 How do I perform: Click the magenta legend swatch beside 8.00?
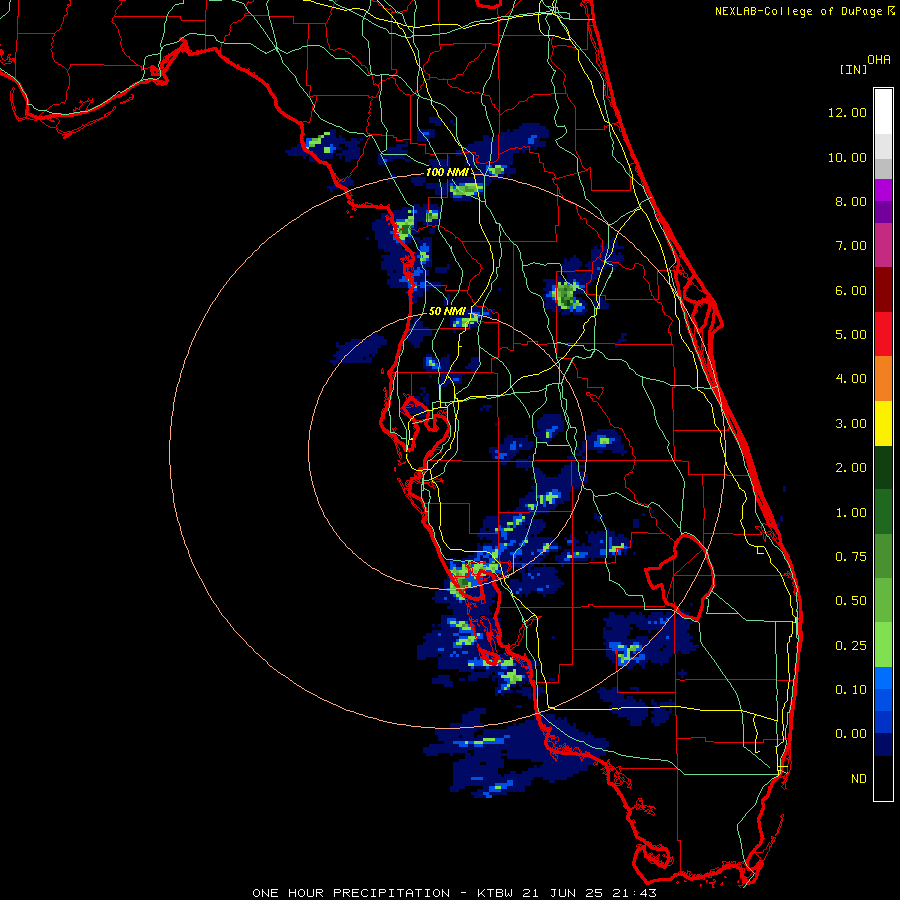[x=883, y=190]
